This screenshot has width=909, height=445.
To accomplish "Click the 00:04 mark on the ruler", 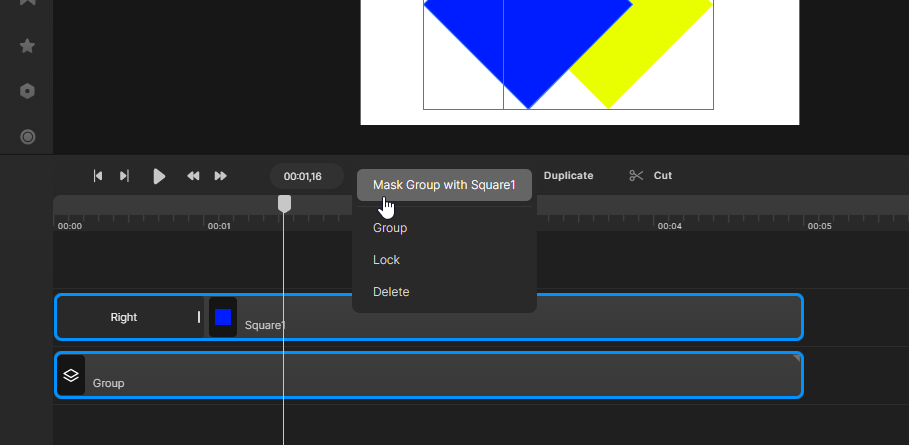I will (669, 226).
